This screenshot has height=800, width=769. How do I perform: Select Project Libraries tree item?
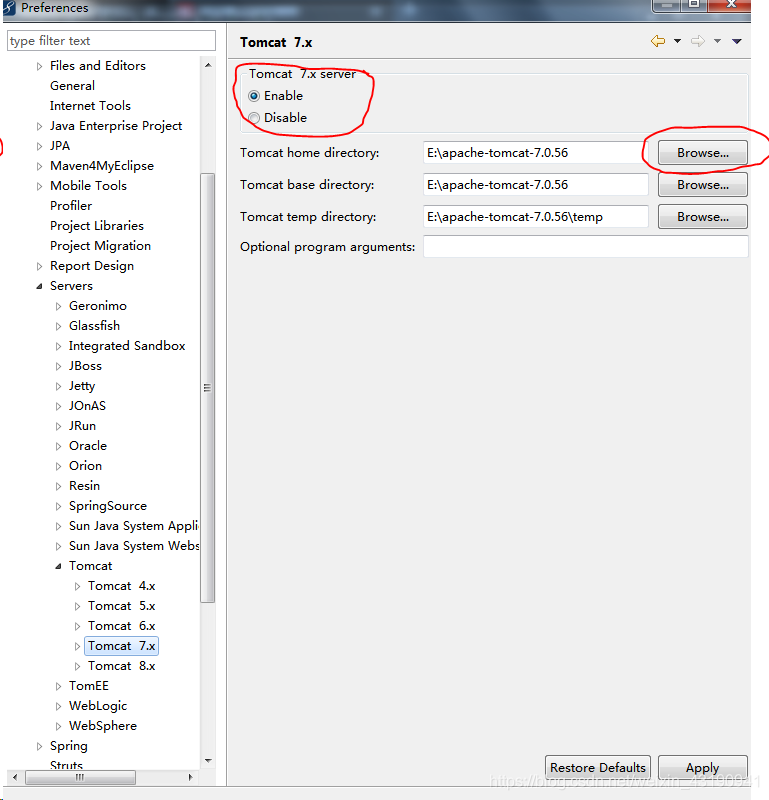pyautogui.click(x=96, y=226)
